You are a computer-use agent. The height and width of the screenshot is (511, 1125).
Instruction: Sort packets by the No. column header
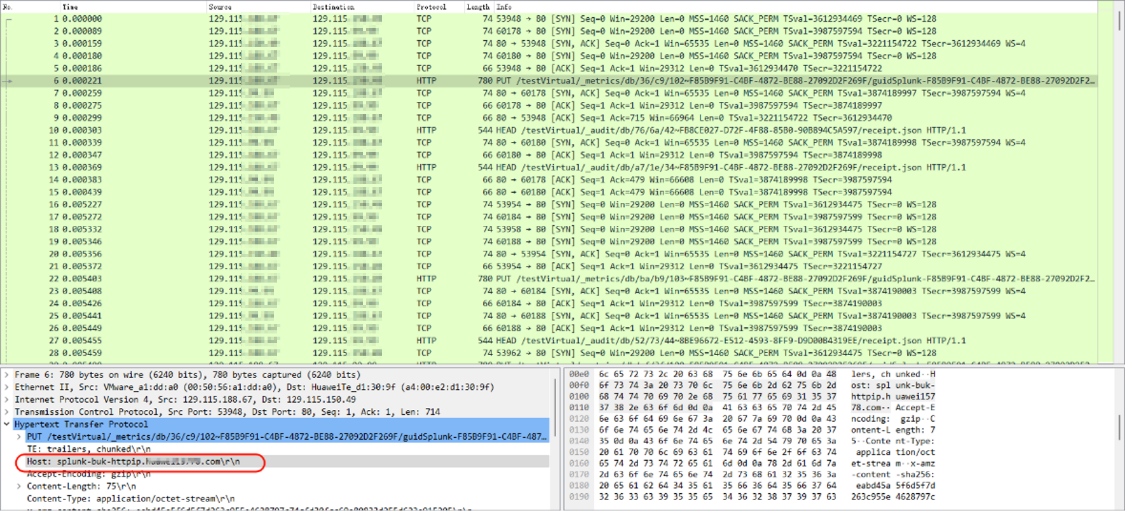10,7
